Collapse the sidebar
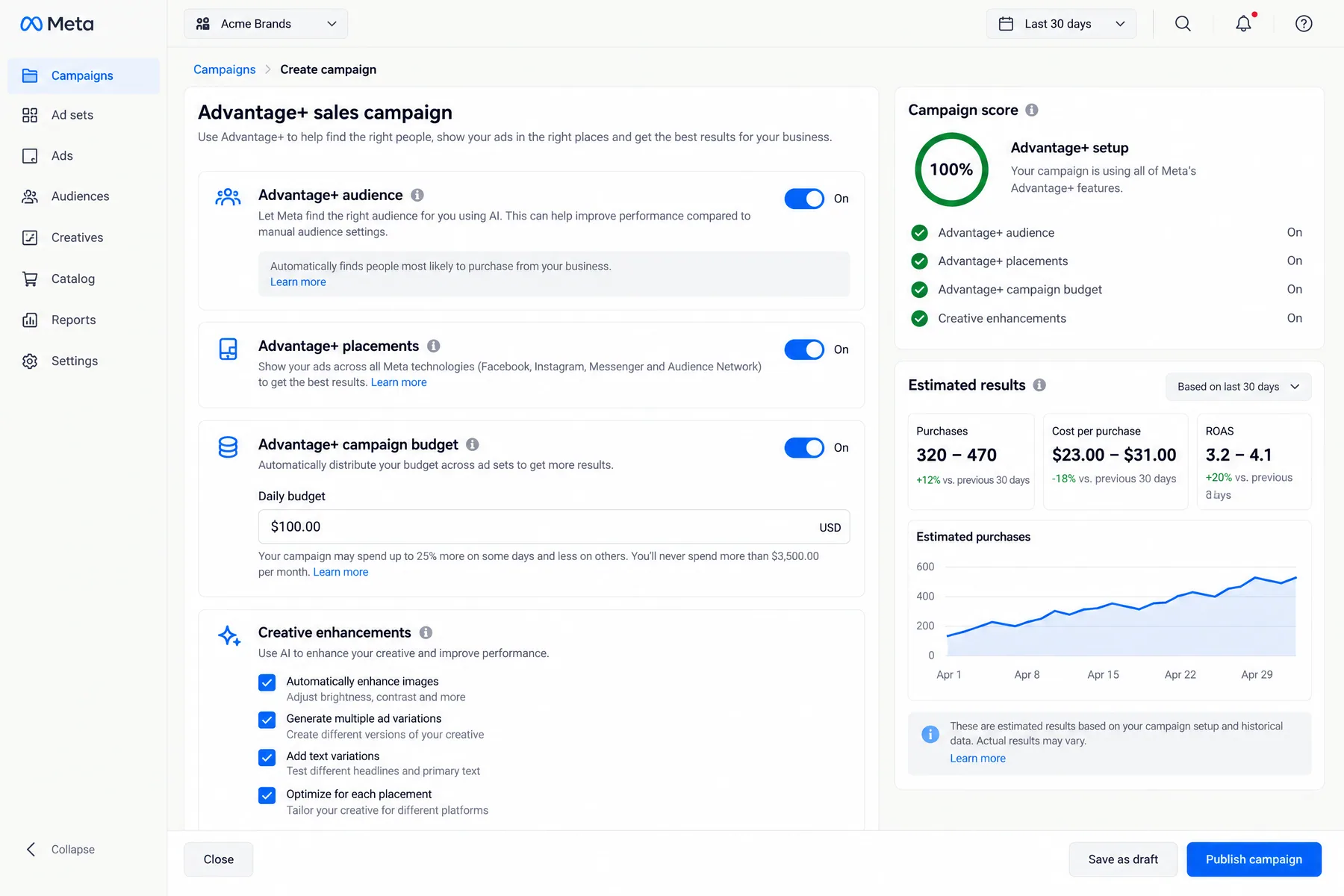 60,850
